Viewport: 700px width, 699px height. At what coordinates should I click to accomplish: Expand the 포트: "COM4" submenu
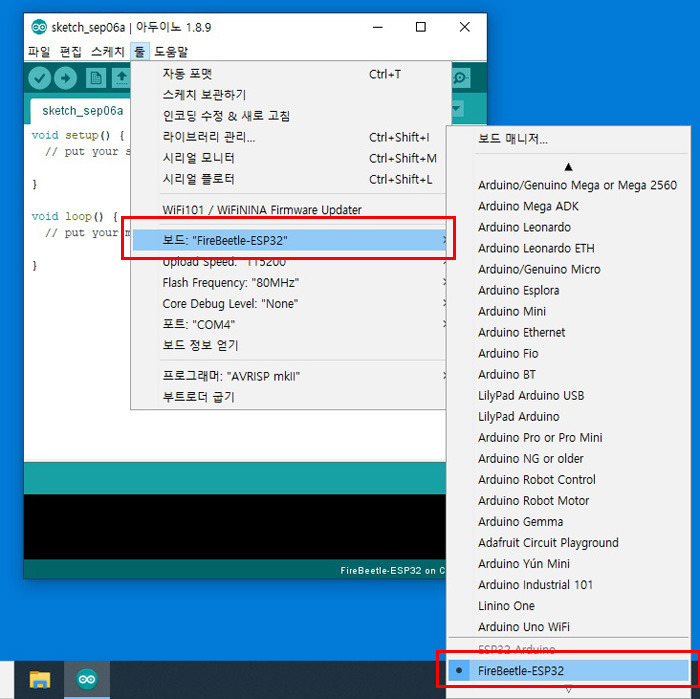(289, 325)
